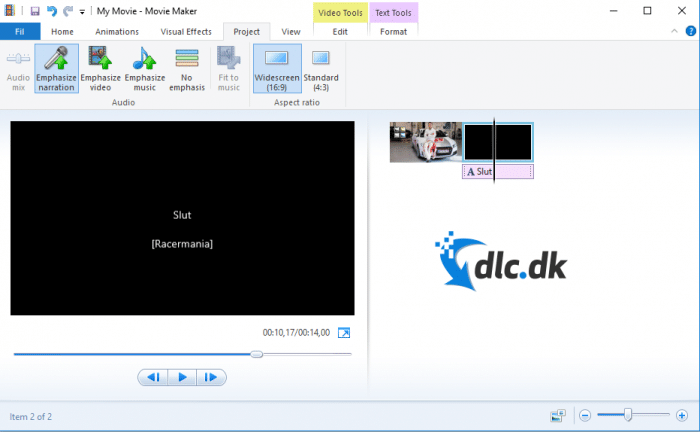Open the Text Tools Format tab
Viewport: 700px width, 432px height.
coord(393,32)
